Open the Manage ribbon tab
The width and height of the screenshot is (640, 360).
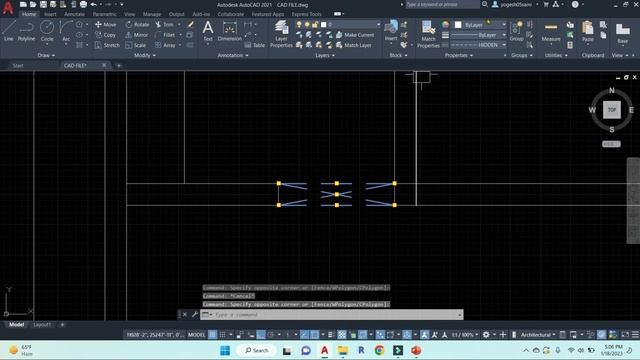[x=152, y=14]
